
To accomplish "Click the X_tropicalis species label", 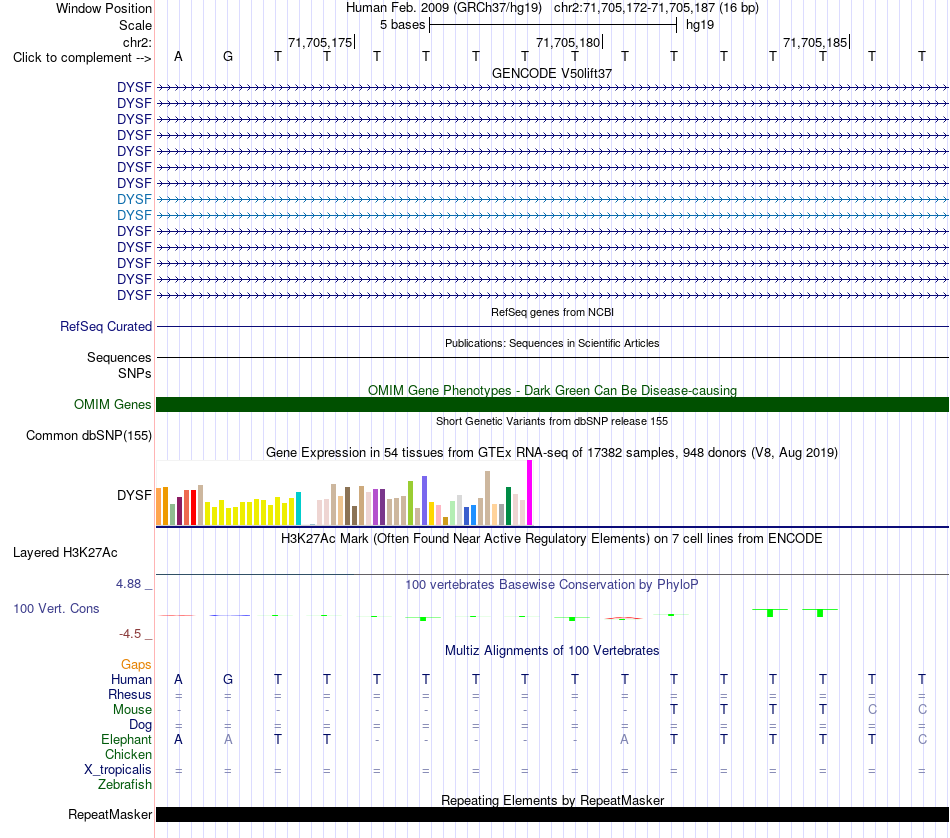I will [x=118, y=770].
